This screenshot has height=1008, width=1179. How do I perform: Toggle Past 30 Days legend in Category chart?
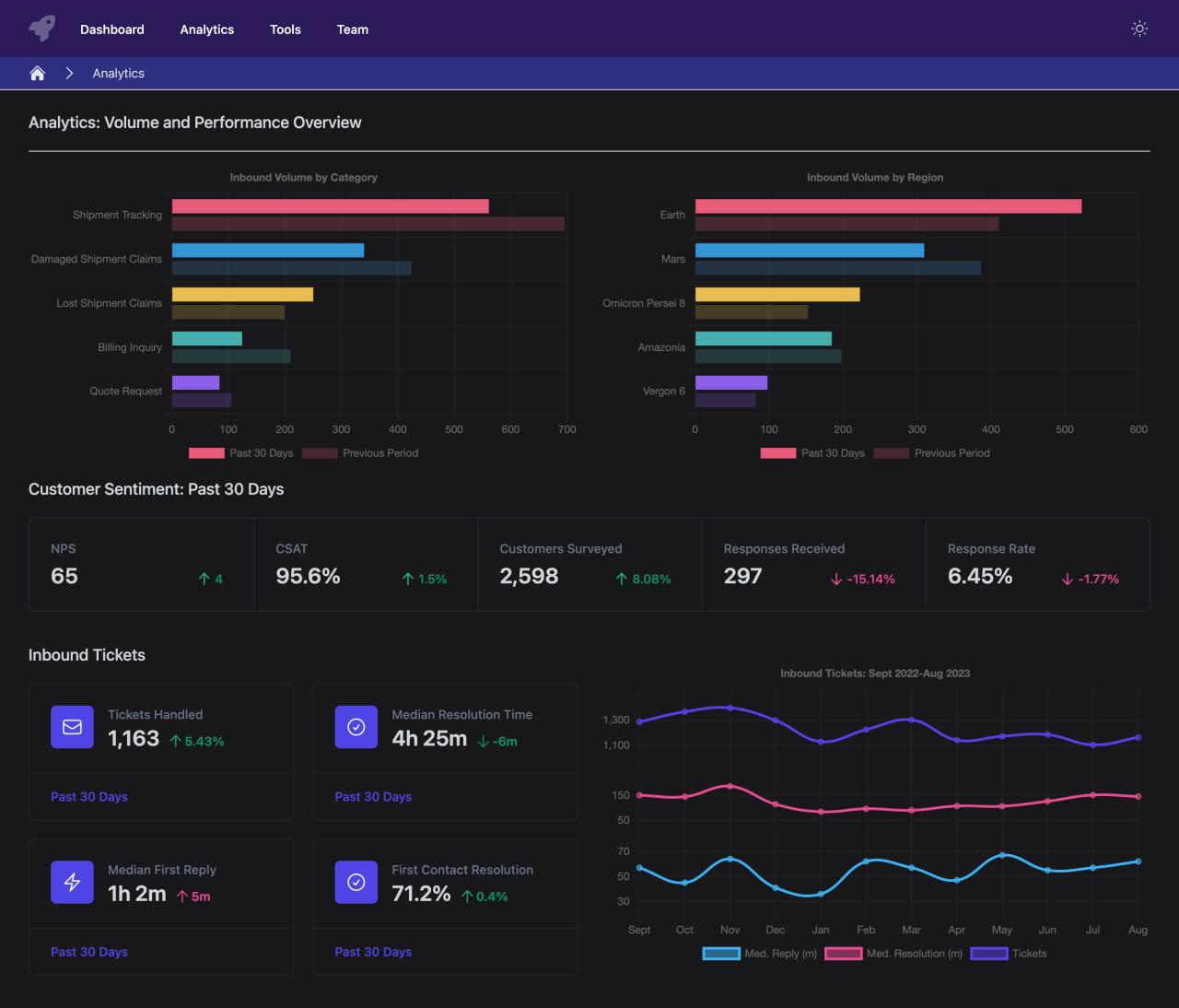pyautogui.click(x=241, y=453)
